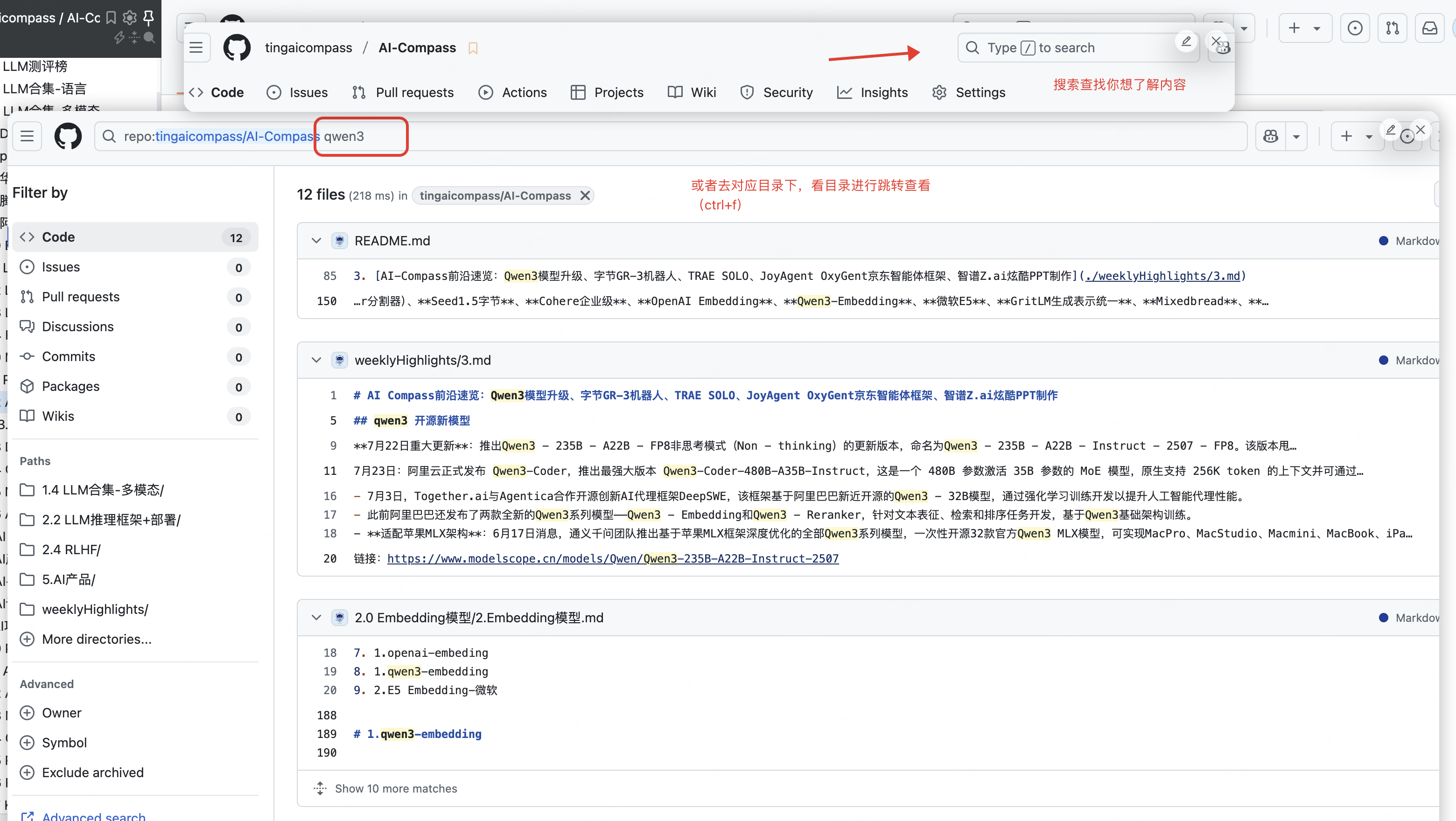This screenshot has height=821, width=1456.
Task: Remove tingaicompass/AI-Compass repo filter chip
Action: point(585,195)
